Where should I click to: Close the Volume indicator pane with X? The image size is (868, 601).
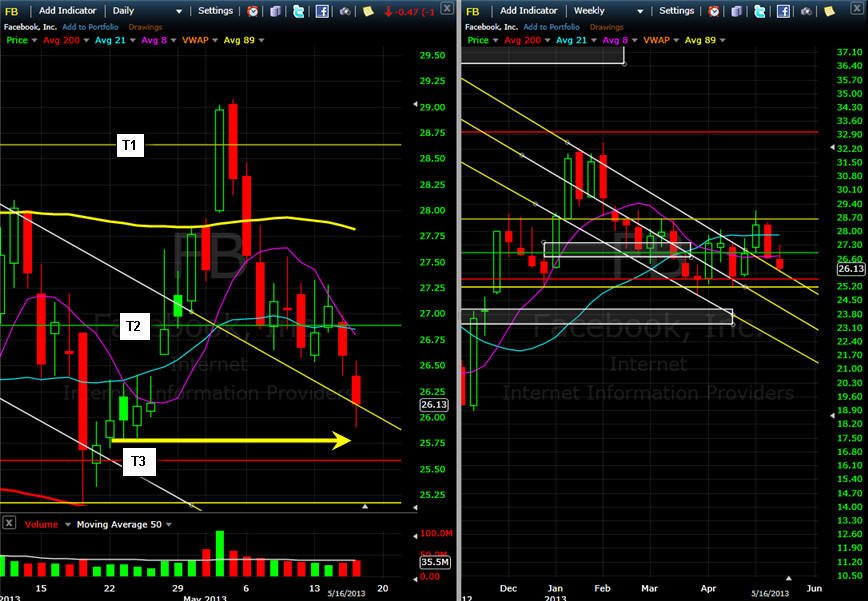click(9, 523)
